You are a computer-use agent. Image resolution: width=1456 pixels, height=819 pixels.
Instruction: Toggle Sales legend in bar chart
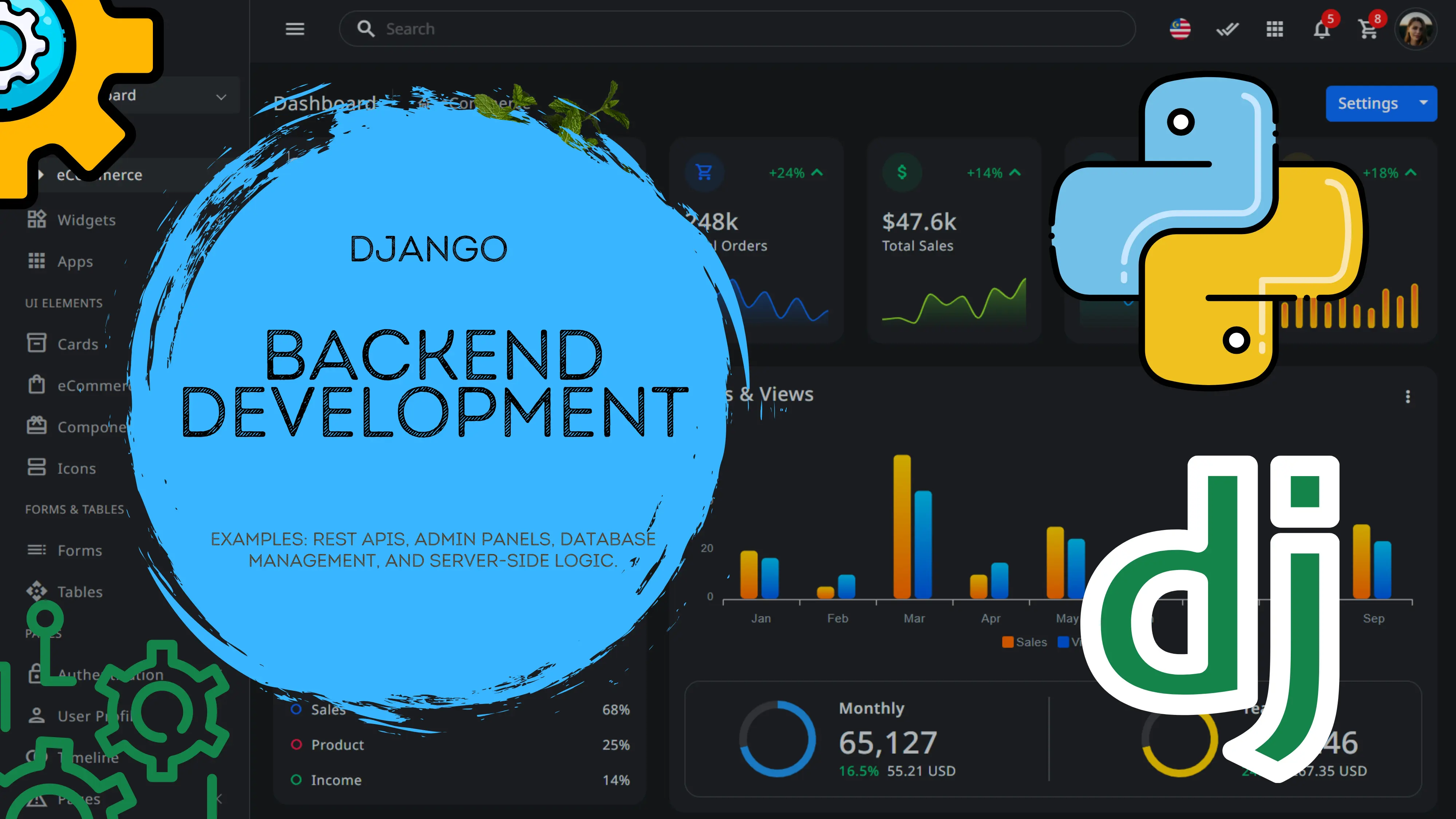point(1024,642)
